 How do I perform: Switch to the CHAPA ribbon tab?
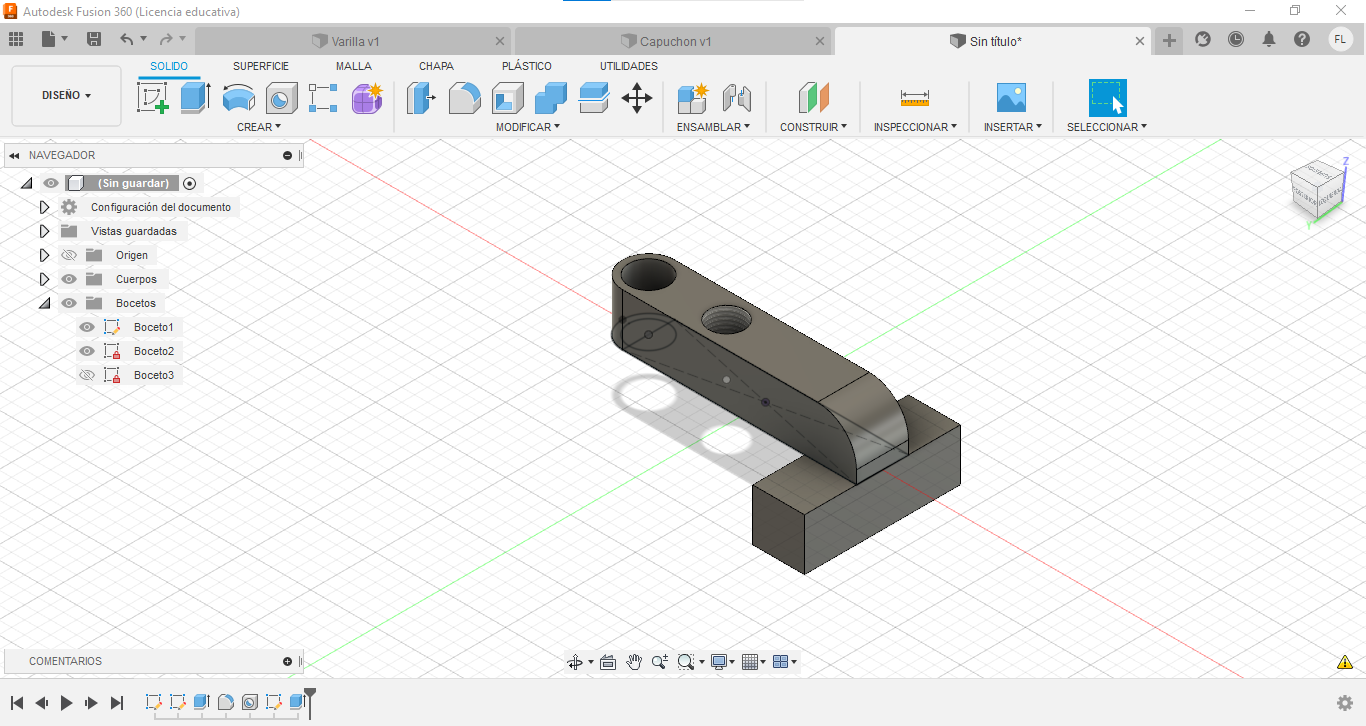coord(436,66)
